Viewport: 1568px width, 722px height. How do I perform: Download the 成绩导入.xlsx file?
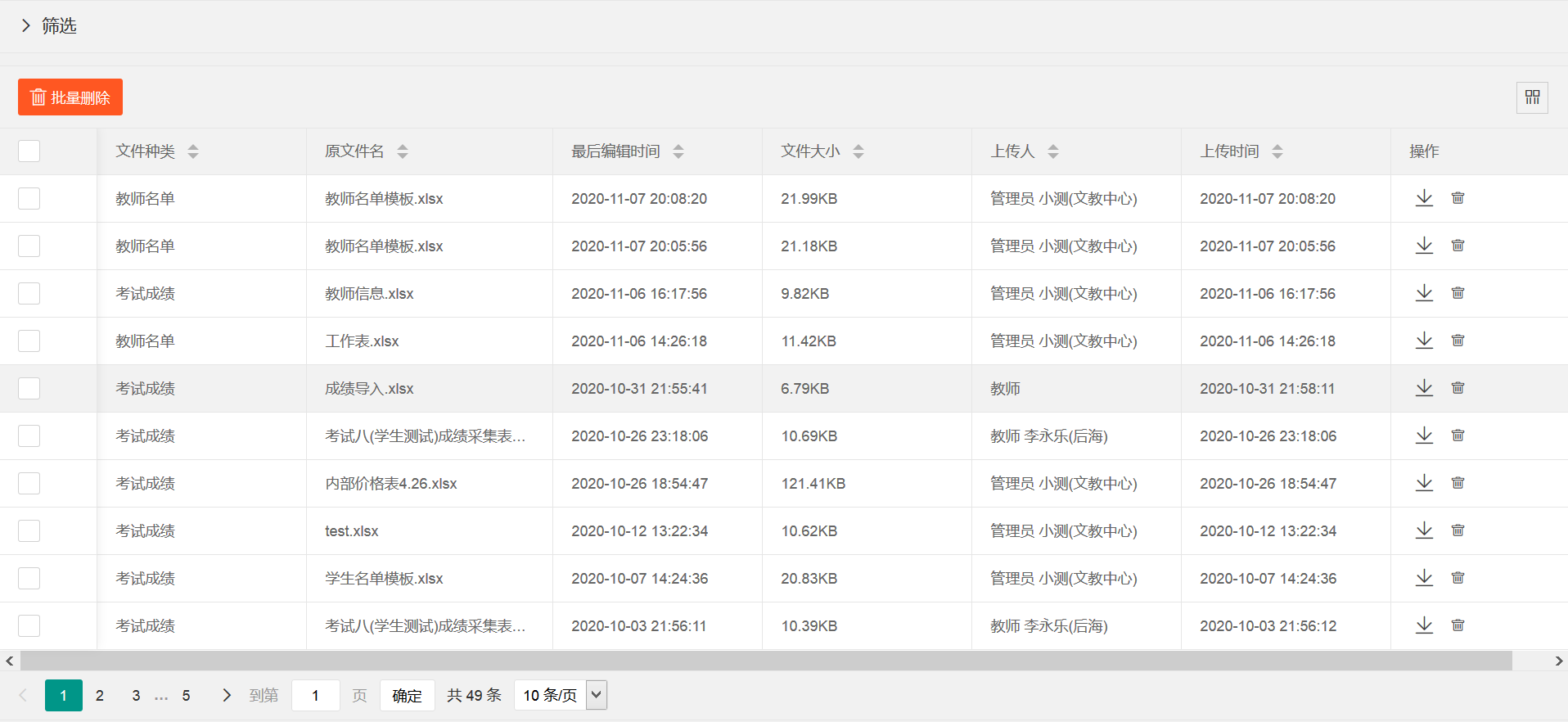point(1424,388)
